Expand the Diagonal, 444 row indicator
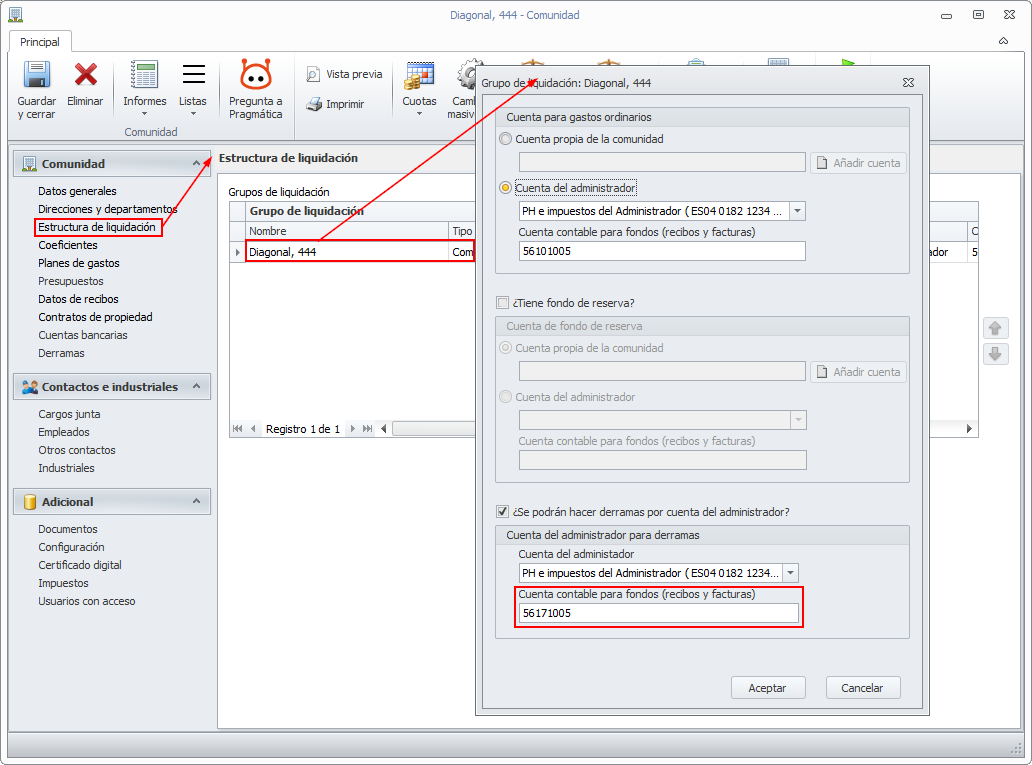 [238, 252]
